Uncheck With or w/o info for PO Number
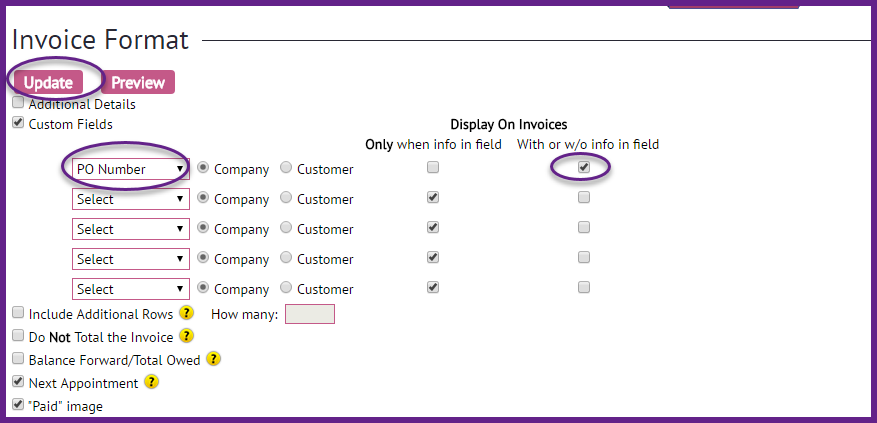This screenshot has height=423, width=877. tap(584, 167)
